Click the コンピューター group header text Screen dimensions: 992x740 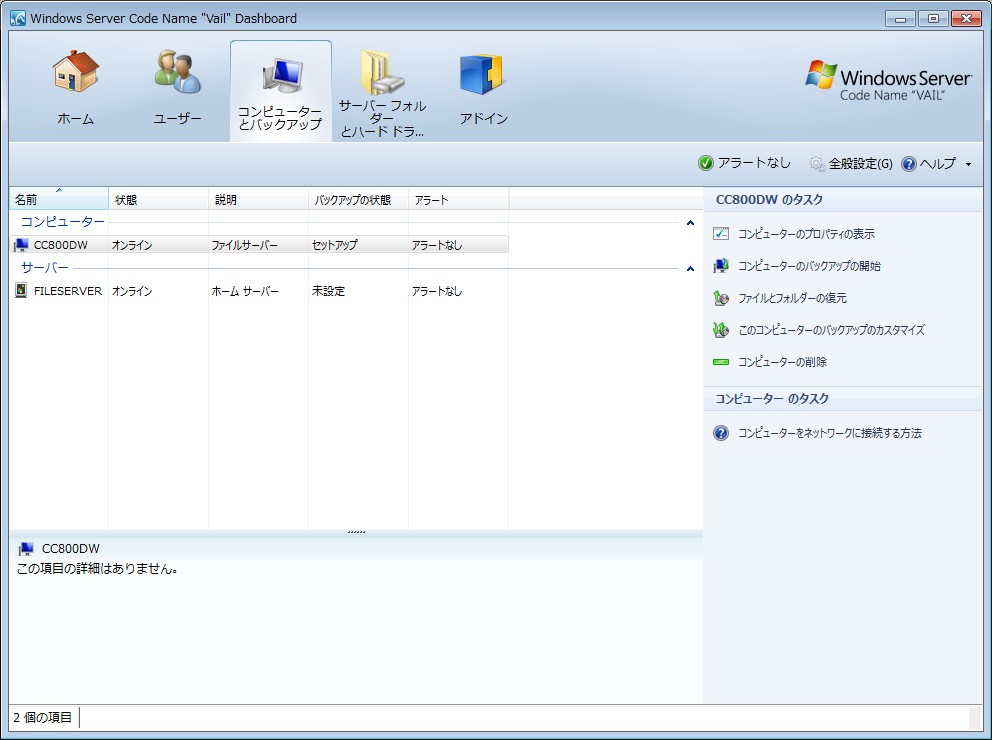click(x=63, y=221)
